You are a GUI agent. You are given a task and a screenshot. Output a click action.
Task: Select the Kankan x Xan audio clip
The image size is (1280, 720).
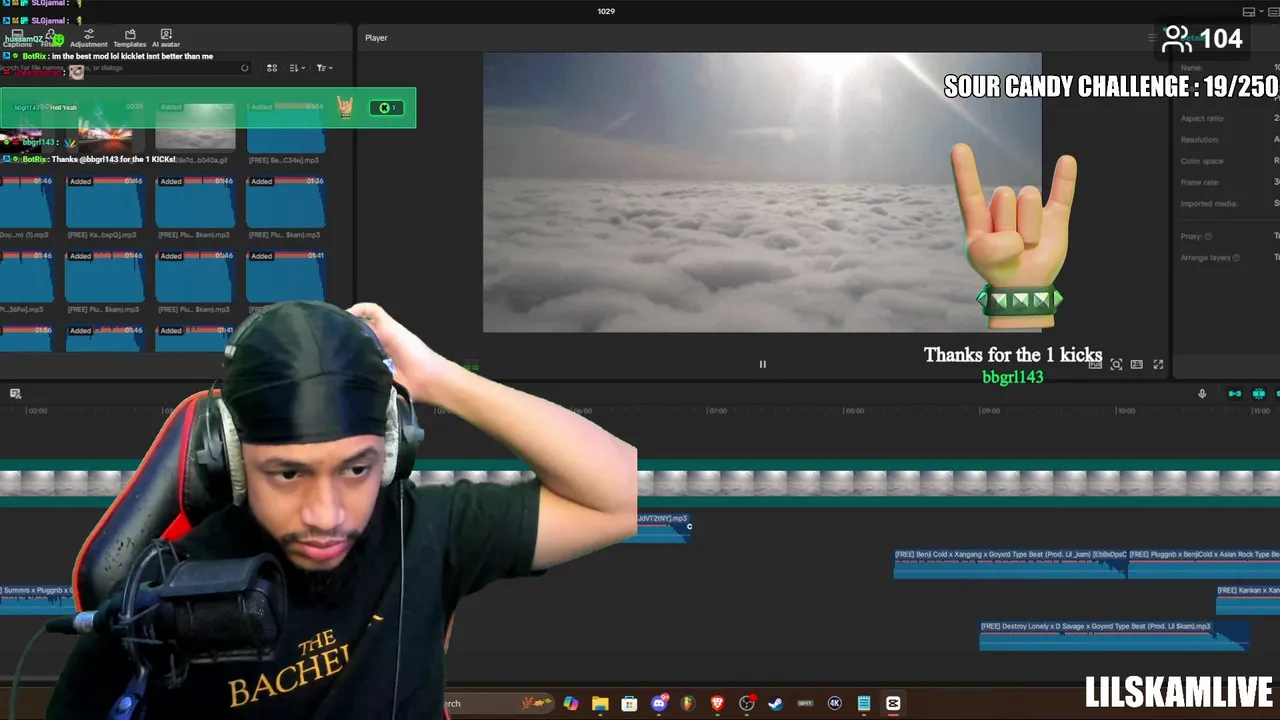[x=1248, y=599]
